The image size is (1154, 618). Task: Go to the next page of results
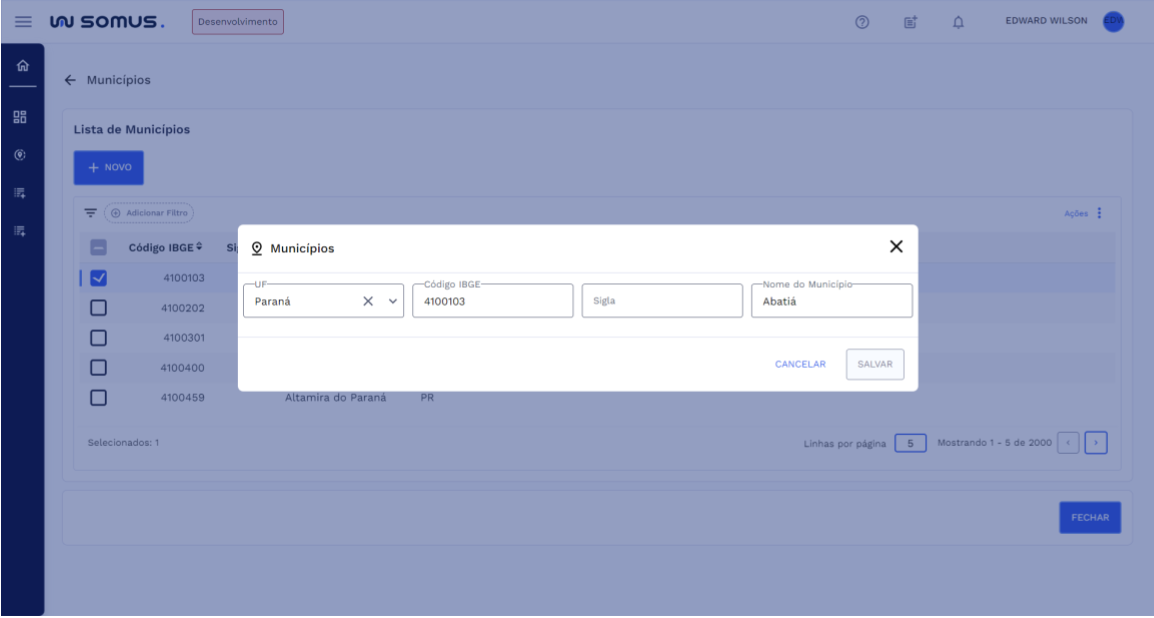click(1097, 442)
